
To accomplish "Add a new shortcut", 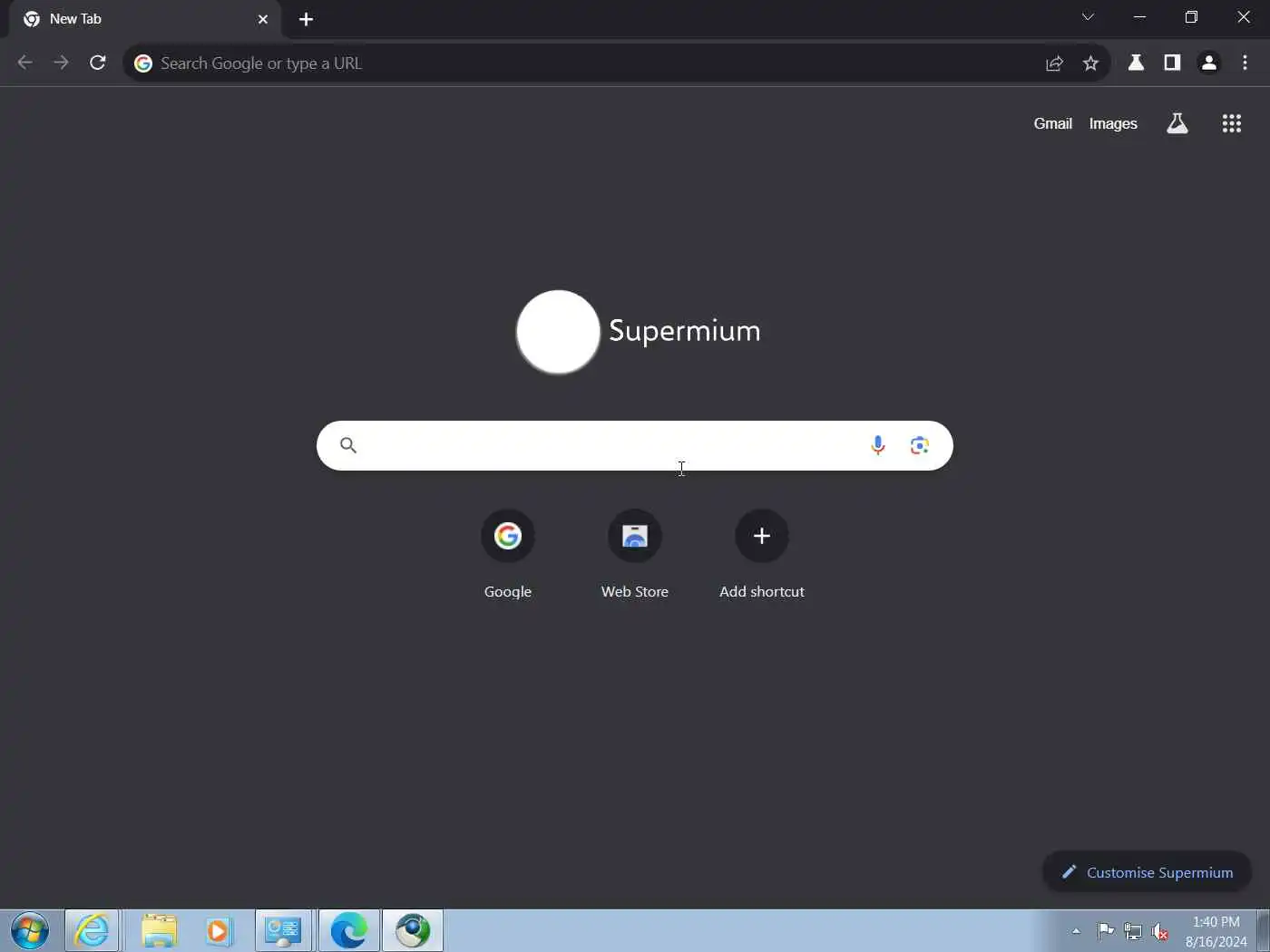I will click(x=762, y=555).
